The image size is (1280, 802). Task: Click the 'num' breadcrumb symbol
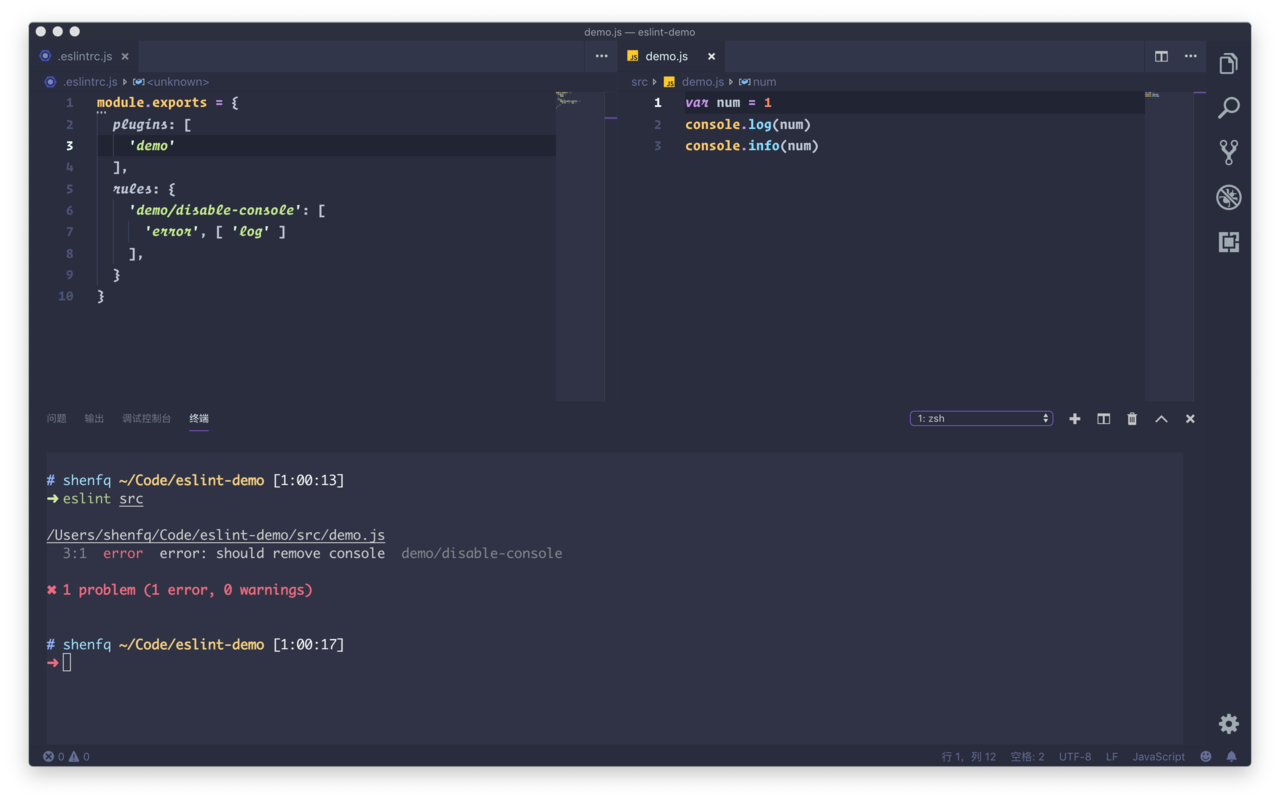[x=764, y=82]
